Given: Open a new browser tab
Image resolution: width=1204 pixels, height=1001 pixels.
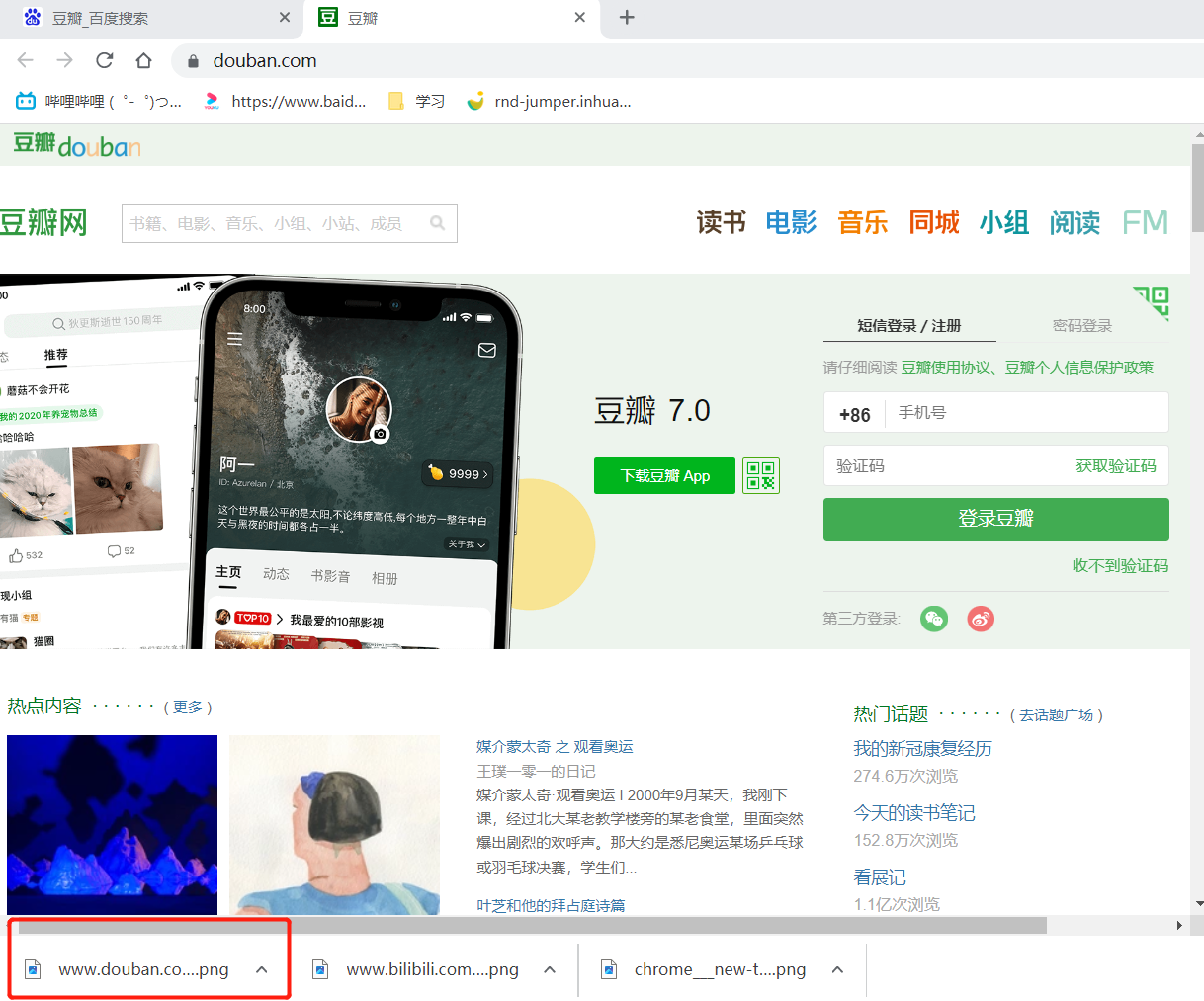Looking at the screenshot, I should click(x=627, y=17).
